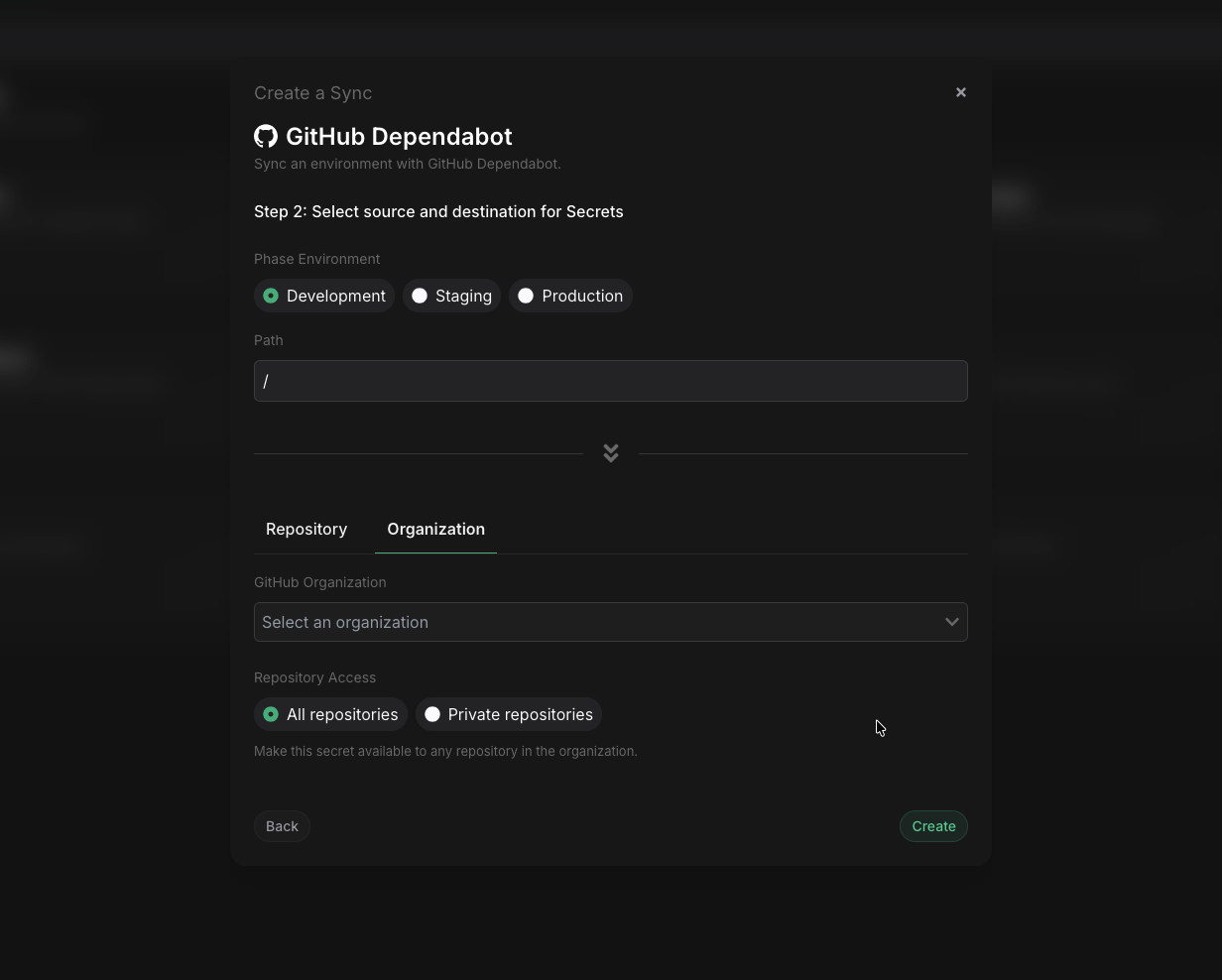Screen dimensions: 1222x980
Task: Click Create to finish the Dependabot sync
Action: (x=933, y=825)
